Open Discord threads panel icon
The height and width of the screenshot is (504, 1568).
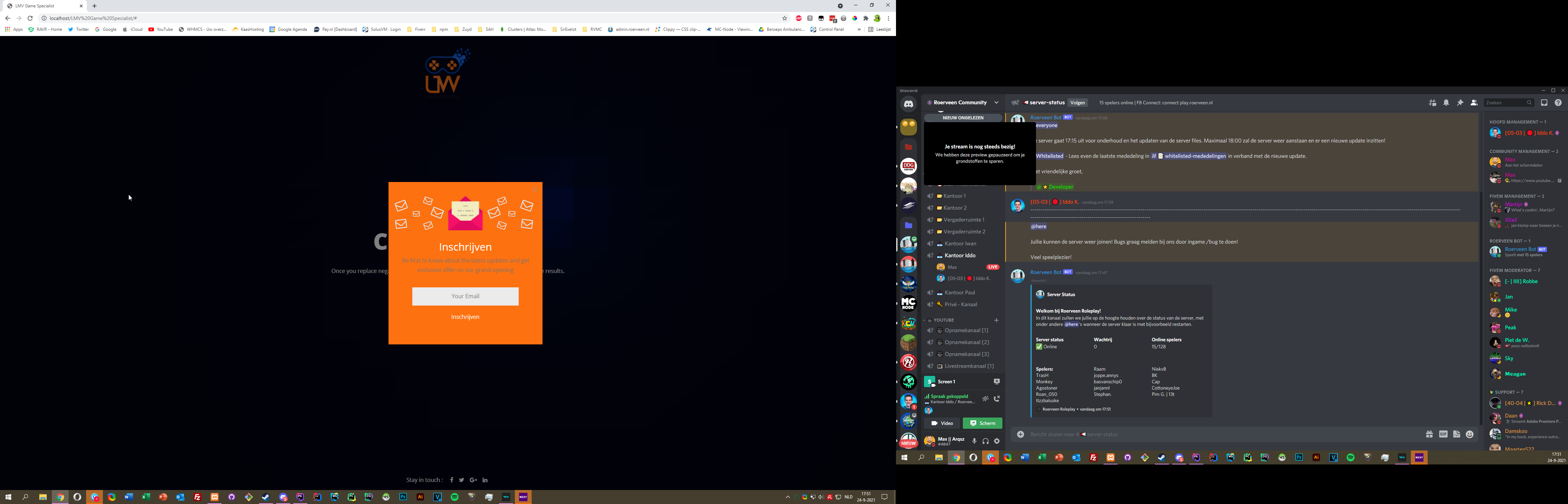pyautogui.click(x=1432, y=103)
